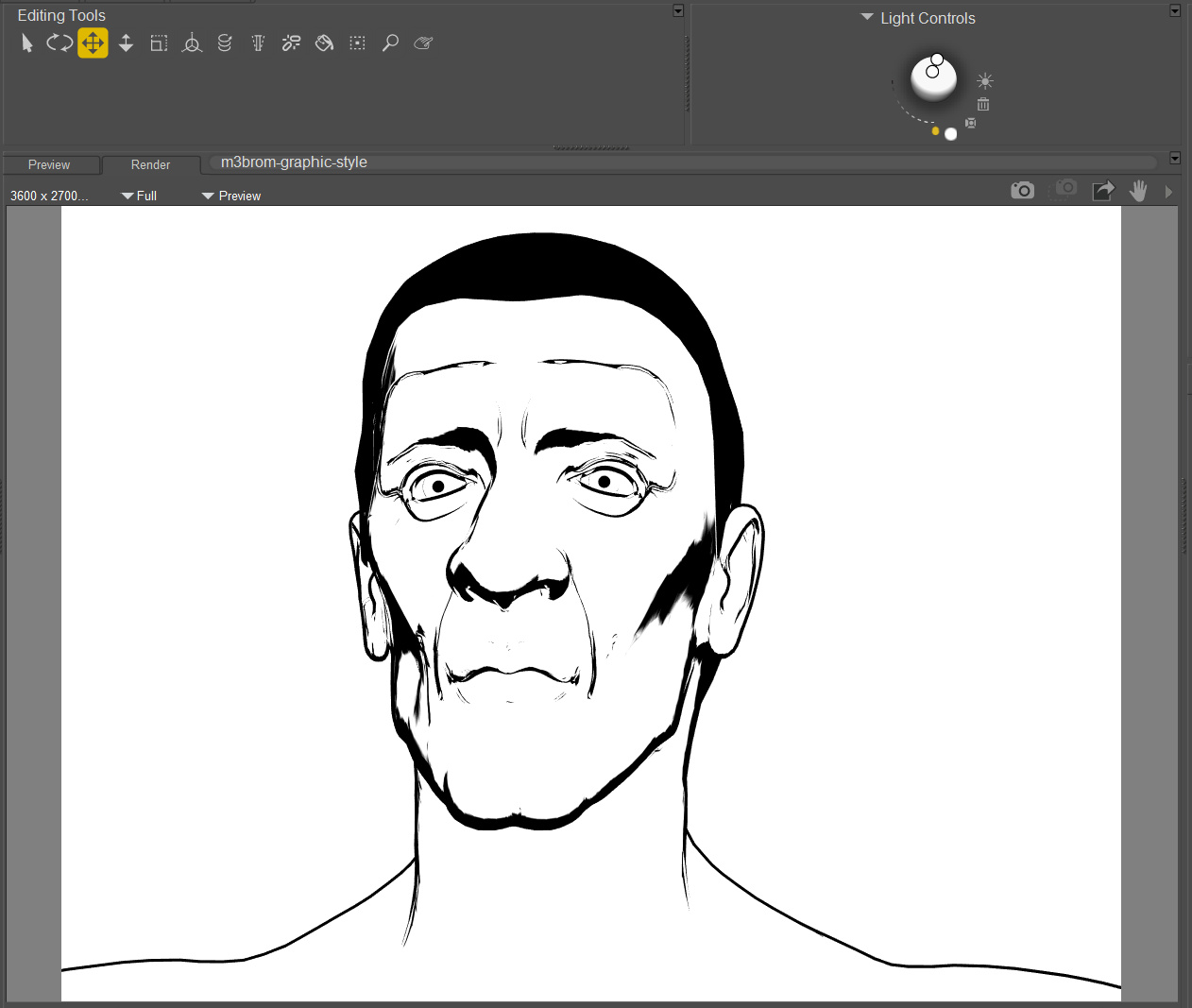Open the Full render size dropdown
The image size is (1192, 1008).
tap(140, 196)
